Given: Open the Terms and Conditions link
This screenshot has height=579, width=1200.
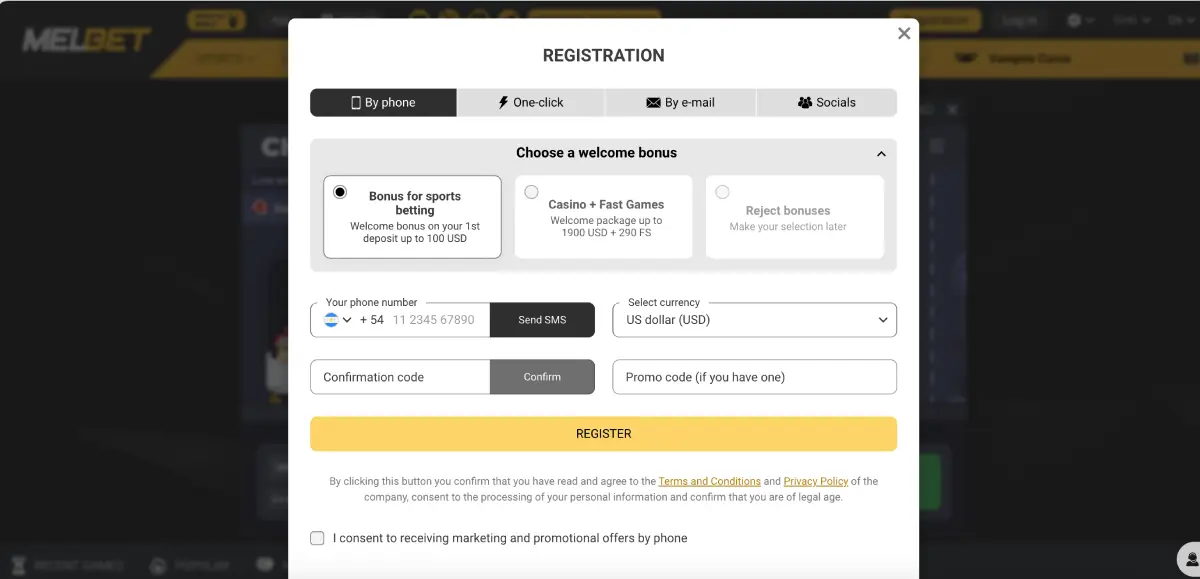Looking at the screenshot, I should [x=710, y=481].
